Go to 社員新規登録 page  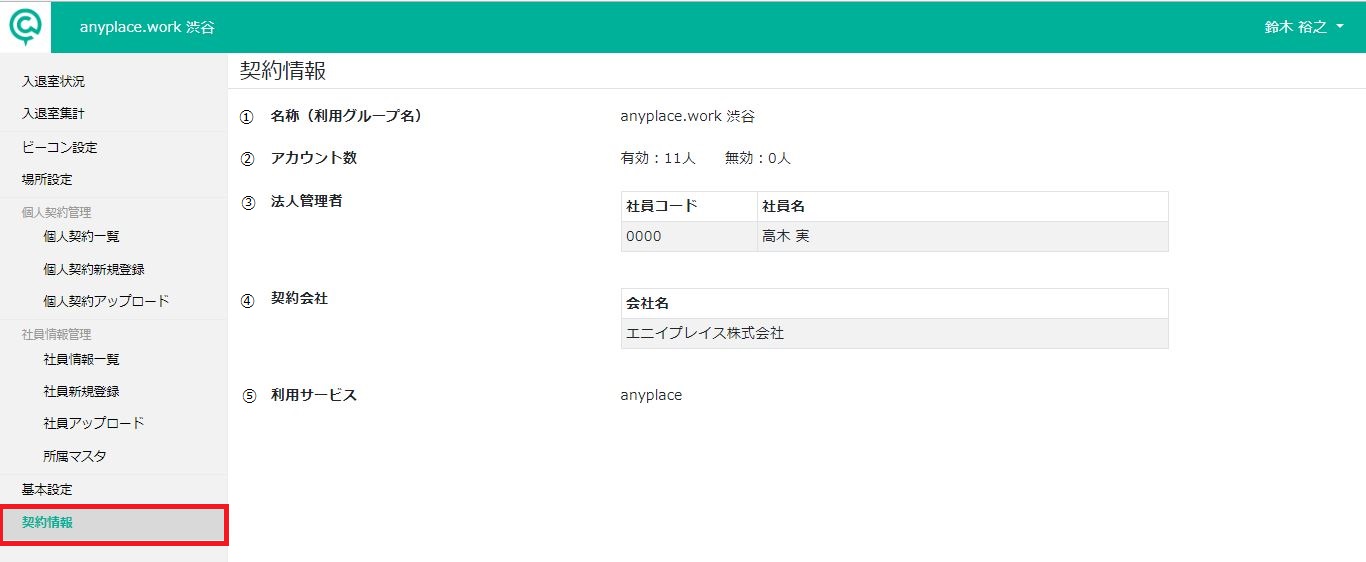(x=82, y=392)
